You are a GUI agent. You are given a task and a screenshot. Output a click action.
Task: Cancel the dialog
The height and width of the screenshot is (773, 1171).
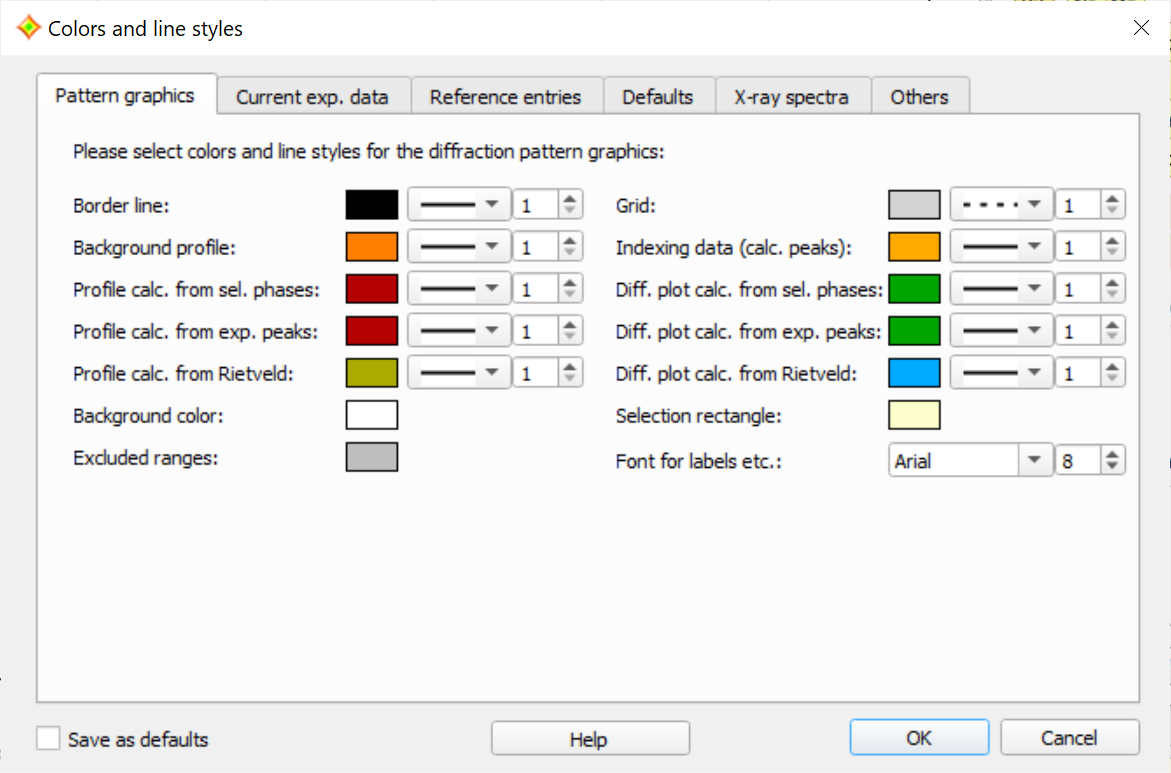coord(1069,738)
